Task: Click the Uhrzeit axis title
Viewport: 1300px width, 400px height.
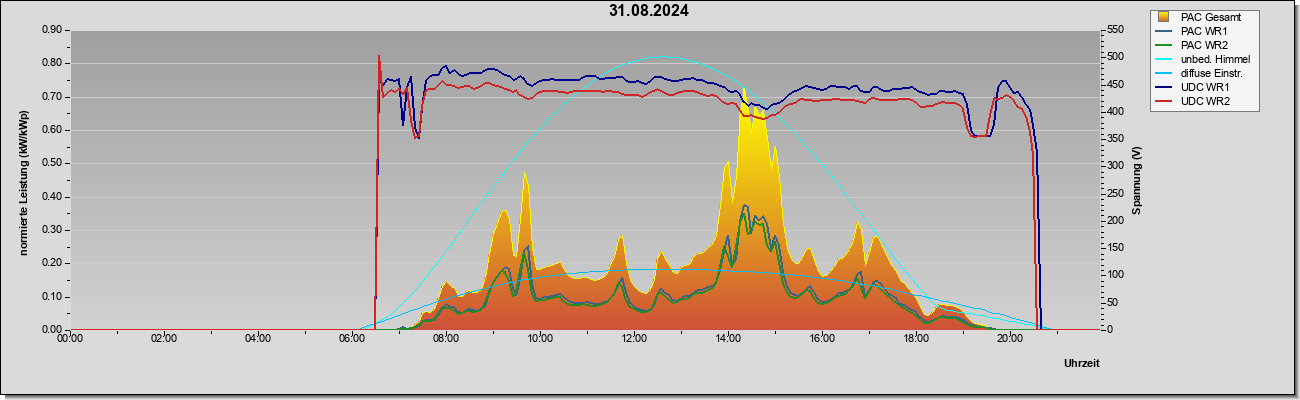Action: click(1082, 363)
